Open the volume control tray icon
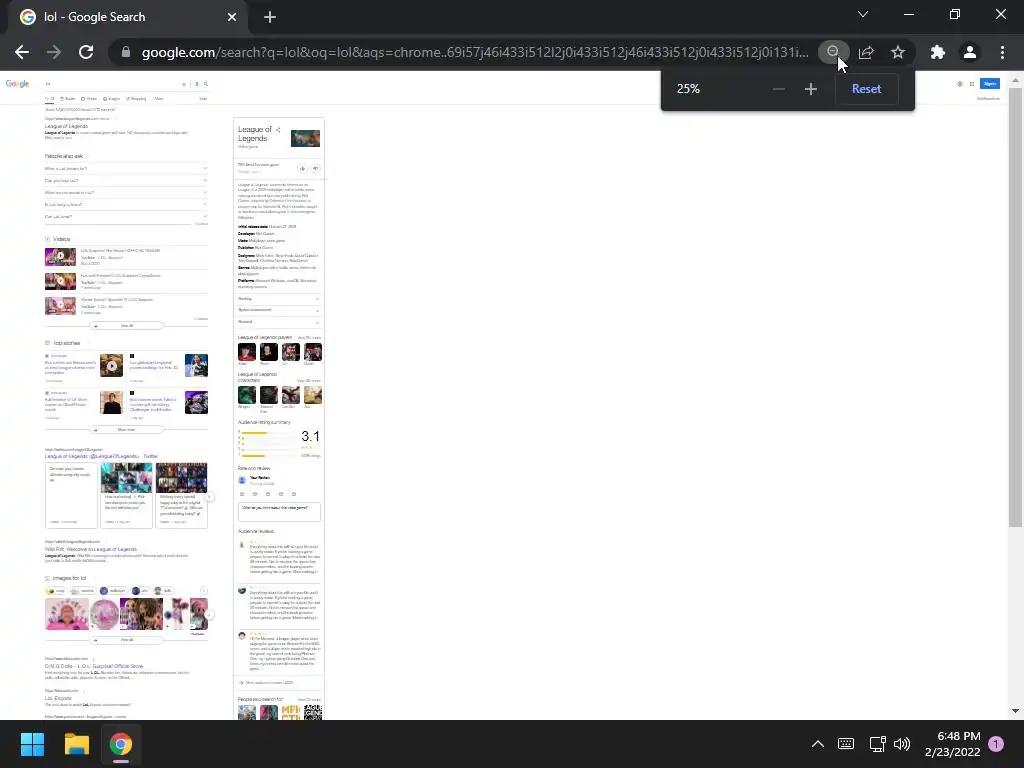Viewport: 1024px width, 768px height. click(x=902, y=744)
